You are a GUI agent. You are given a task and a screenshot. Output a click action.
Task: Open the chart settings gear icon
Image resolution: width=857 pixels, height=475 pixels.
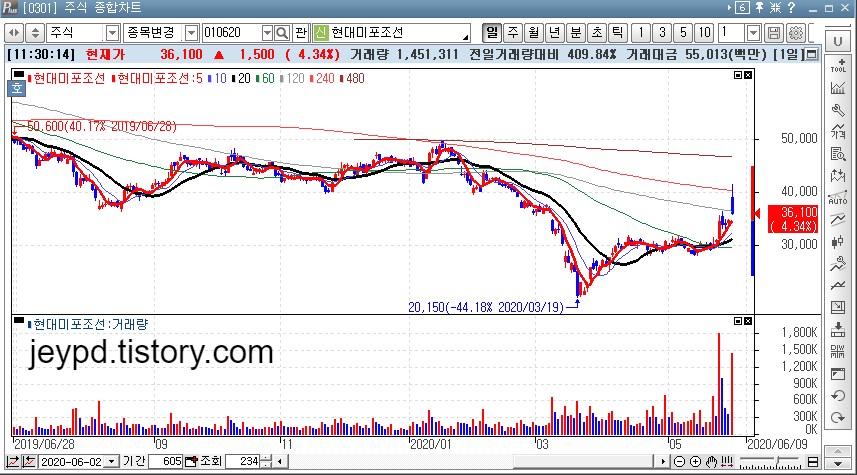coord(796,33)
